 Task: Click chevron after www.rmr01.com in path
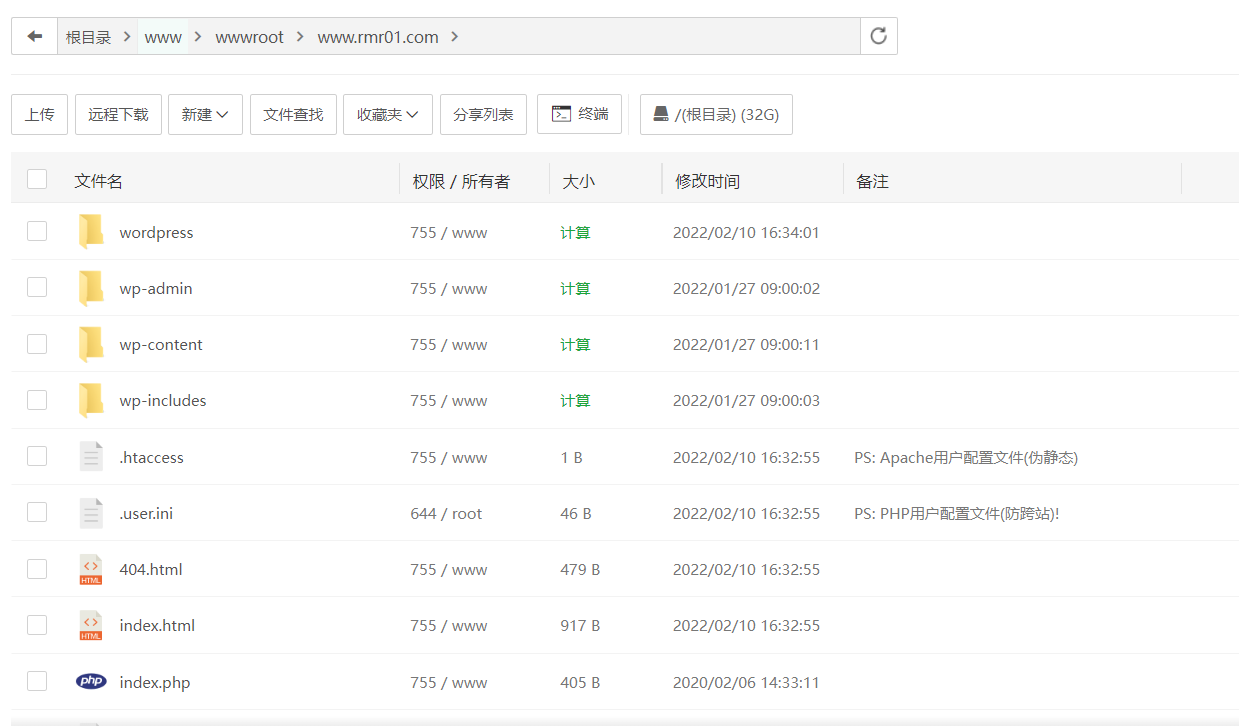click(455, 37)
